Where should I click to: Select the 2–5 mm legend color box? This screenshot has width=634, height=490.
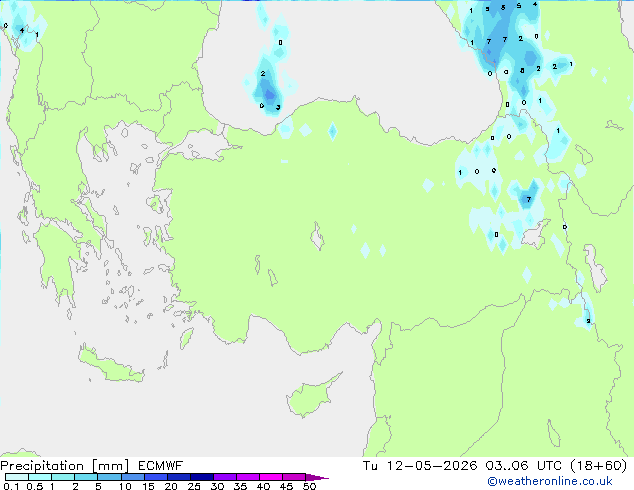pyautogui.click(x=86, y=477)
